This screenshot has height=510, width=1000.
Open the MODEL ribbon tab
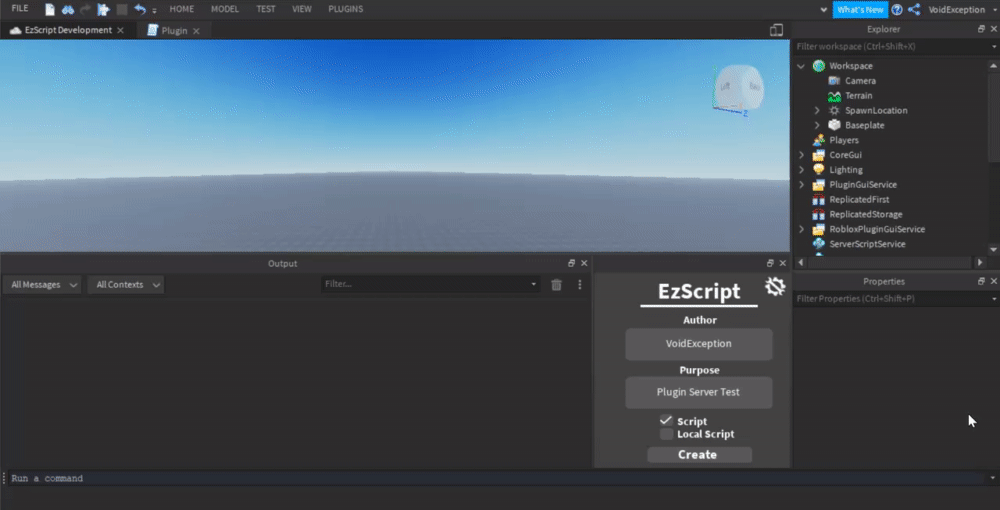(x=225, y=9)
